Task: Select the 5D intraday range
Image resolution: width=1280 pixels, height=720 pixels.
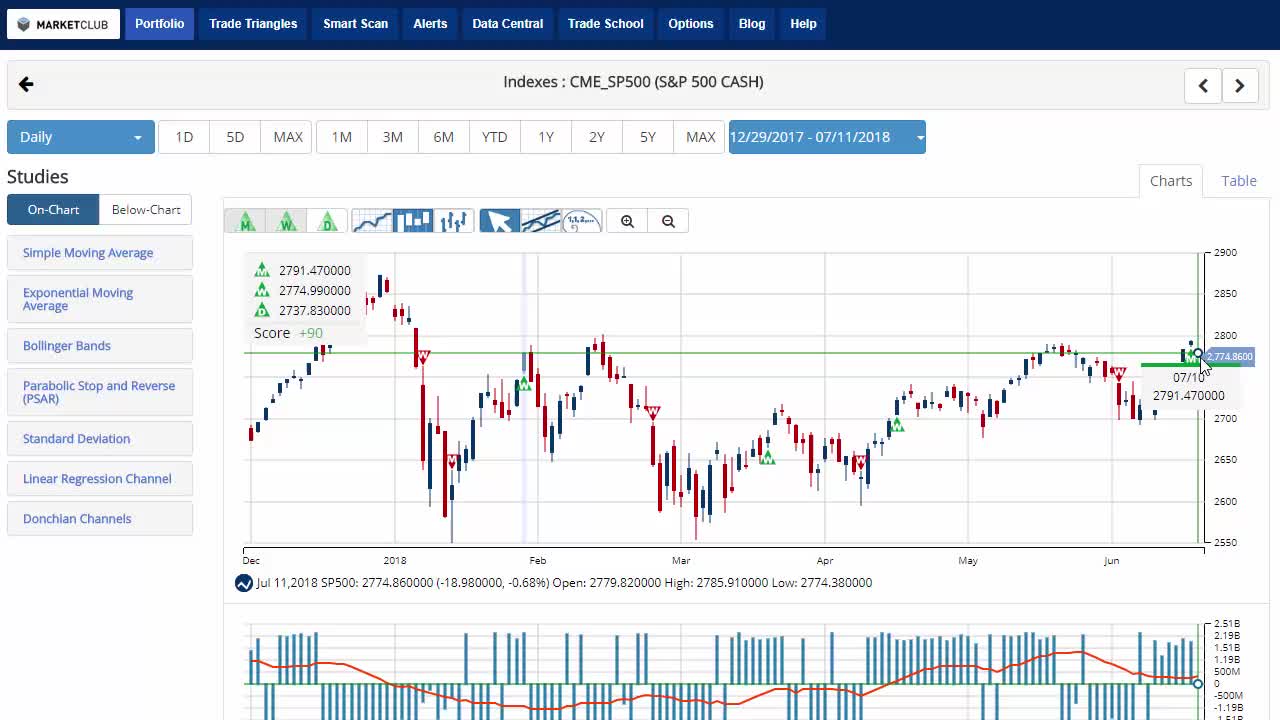Action: pyautogui.click(x=235, y=137)
